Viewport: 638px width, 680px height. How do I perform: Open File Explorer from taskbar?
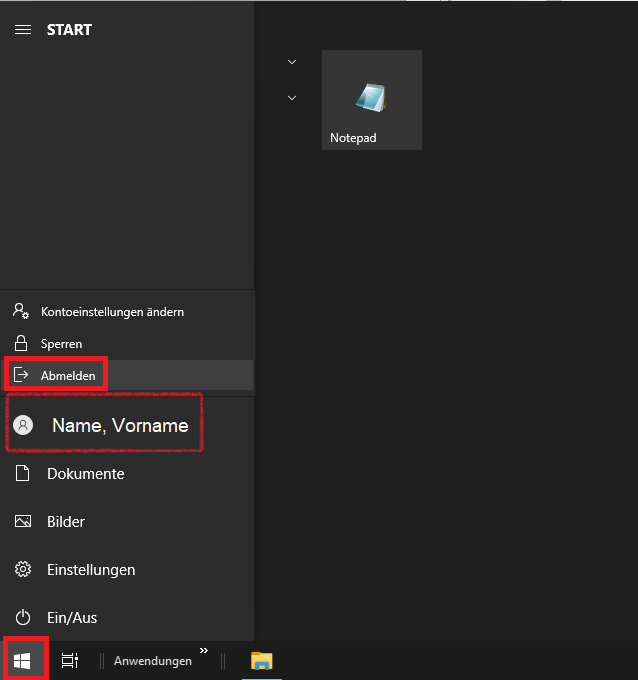coord(262,661)
